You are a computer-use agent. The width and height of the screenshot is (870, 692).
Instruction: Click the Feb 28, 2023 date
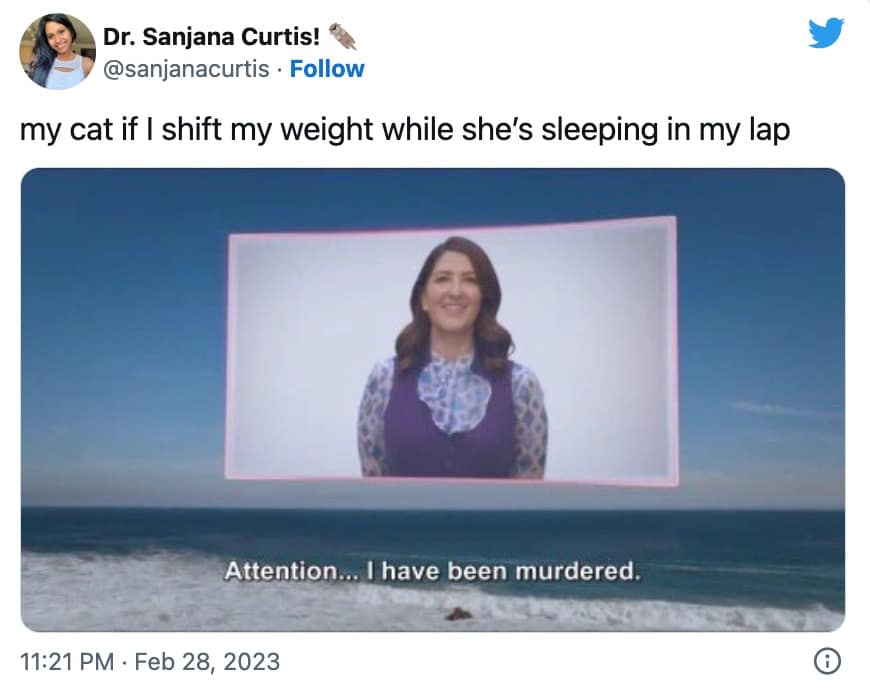(x=207, y=661)
